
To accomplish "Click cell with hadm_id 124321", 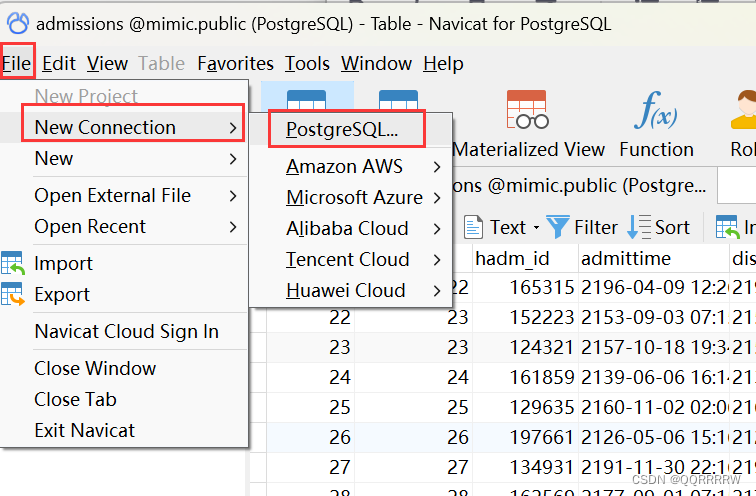I will point(525,348).
